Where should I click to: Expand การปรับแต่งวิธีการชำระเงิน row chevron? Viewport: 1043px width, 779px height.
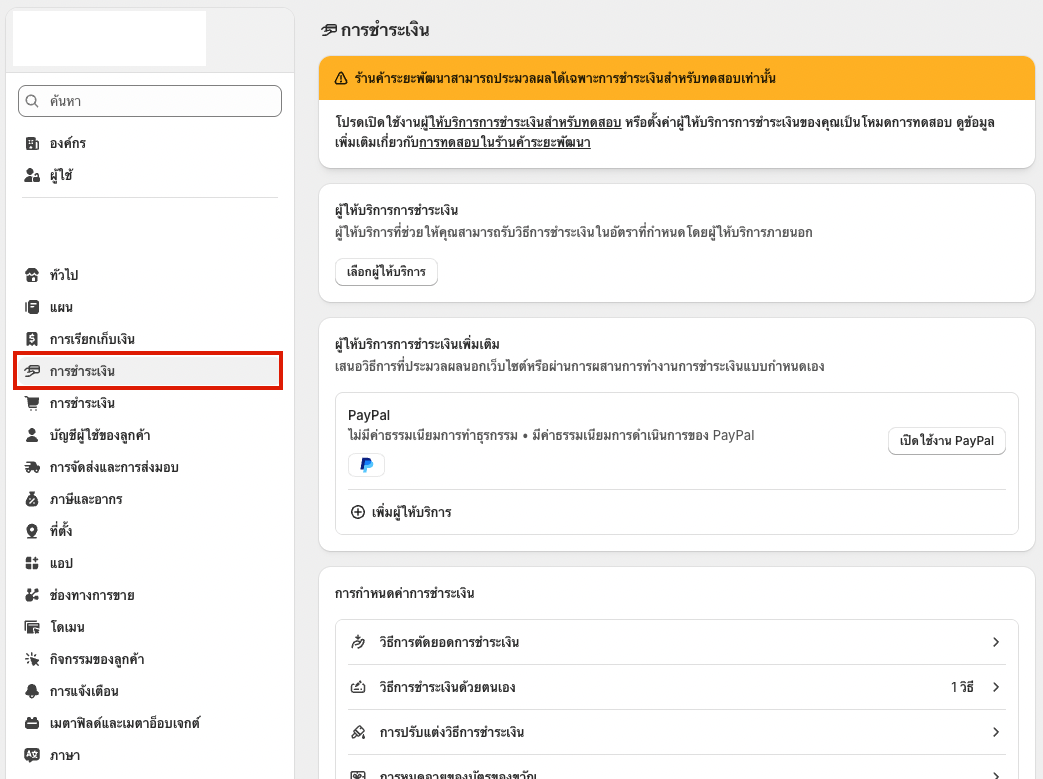[996, 732]
